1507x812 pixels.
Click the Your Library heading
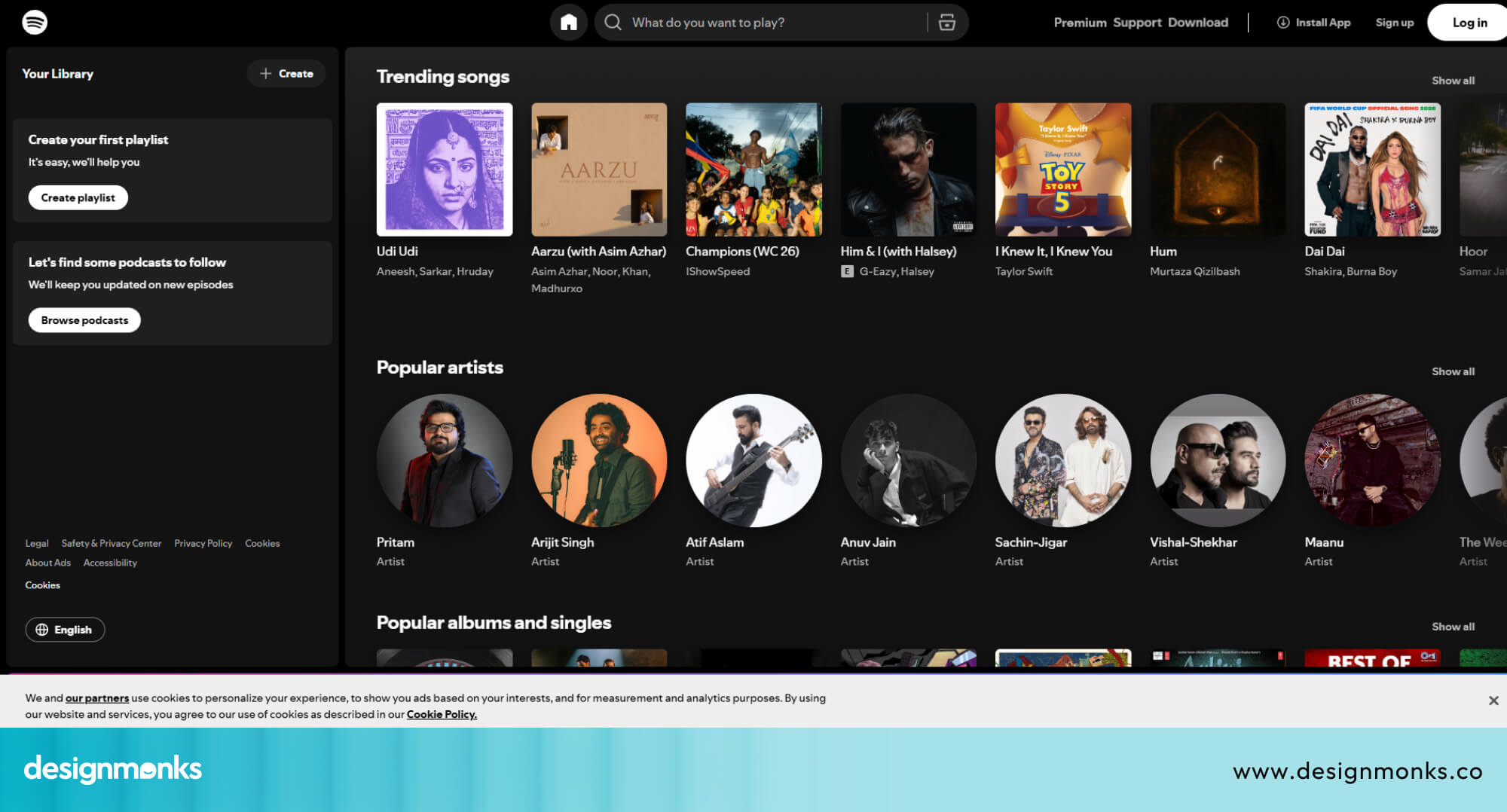click(58, 74)
